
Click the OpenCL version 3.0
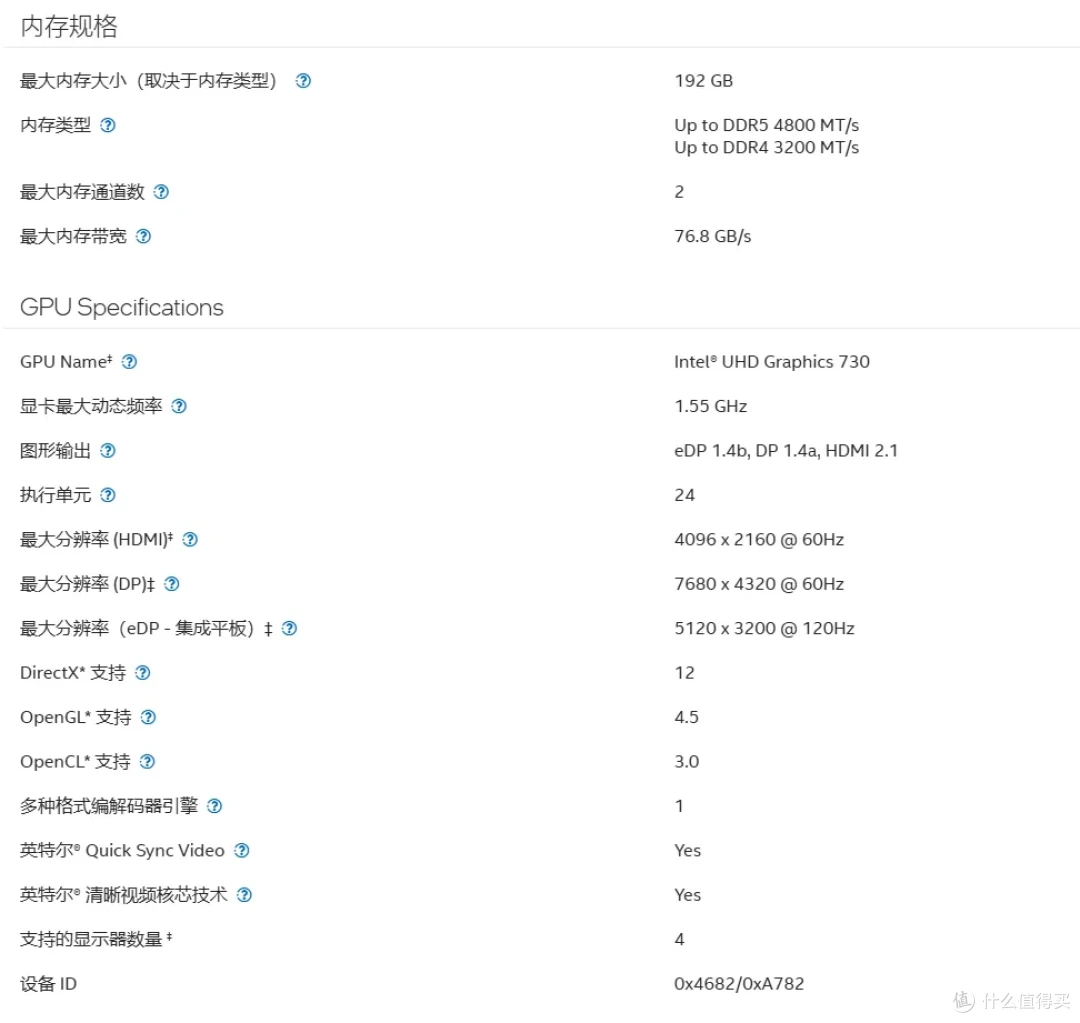tap(686, 761)
